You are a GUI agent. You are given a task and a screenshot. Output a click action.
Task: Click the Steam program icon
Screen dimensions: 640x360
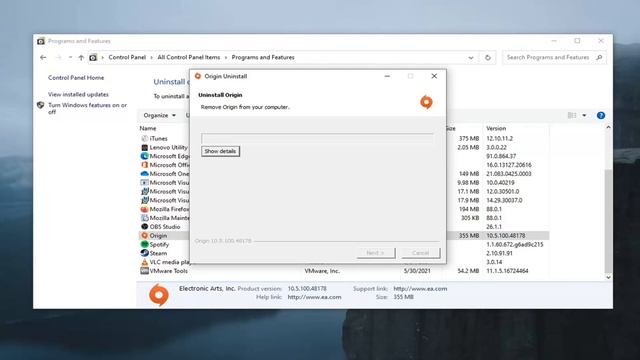(144, 253)
